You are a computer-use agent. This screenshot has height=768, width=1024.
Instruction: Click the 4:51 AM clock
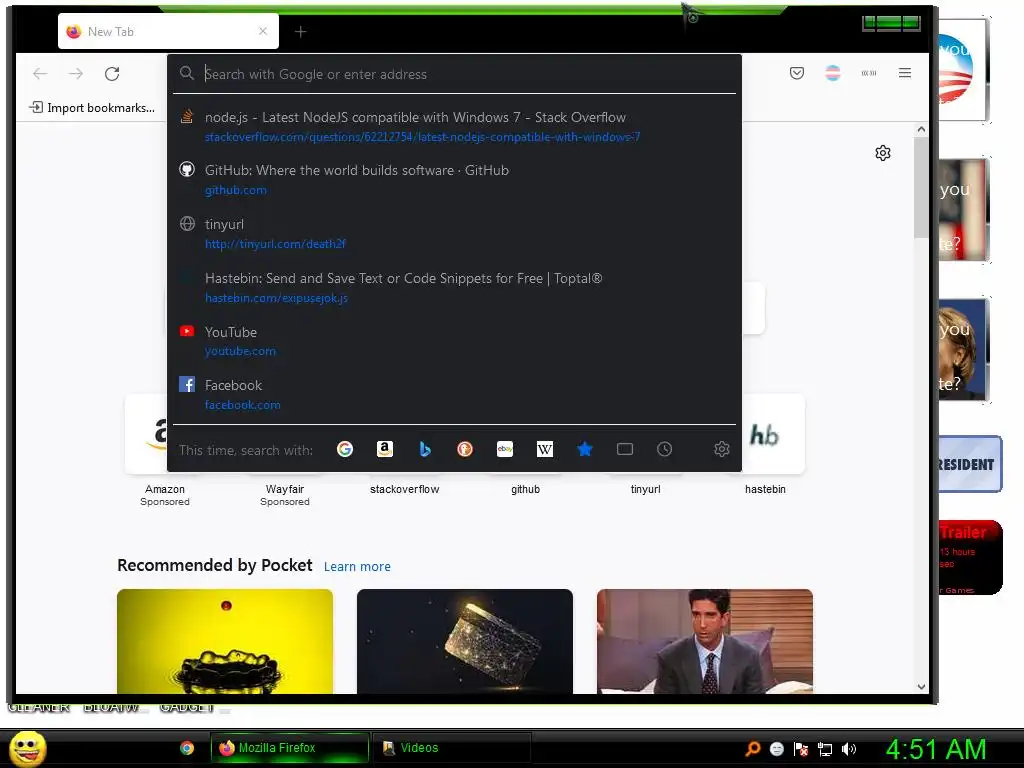(x=936, y=749)
